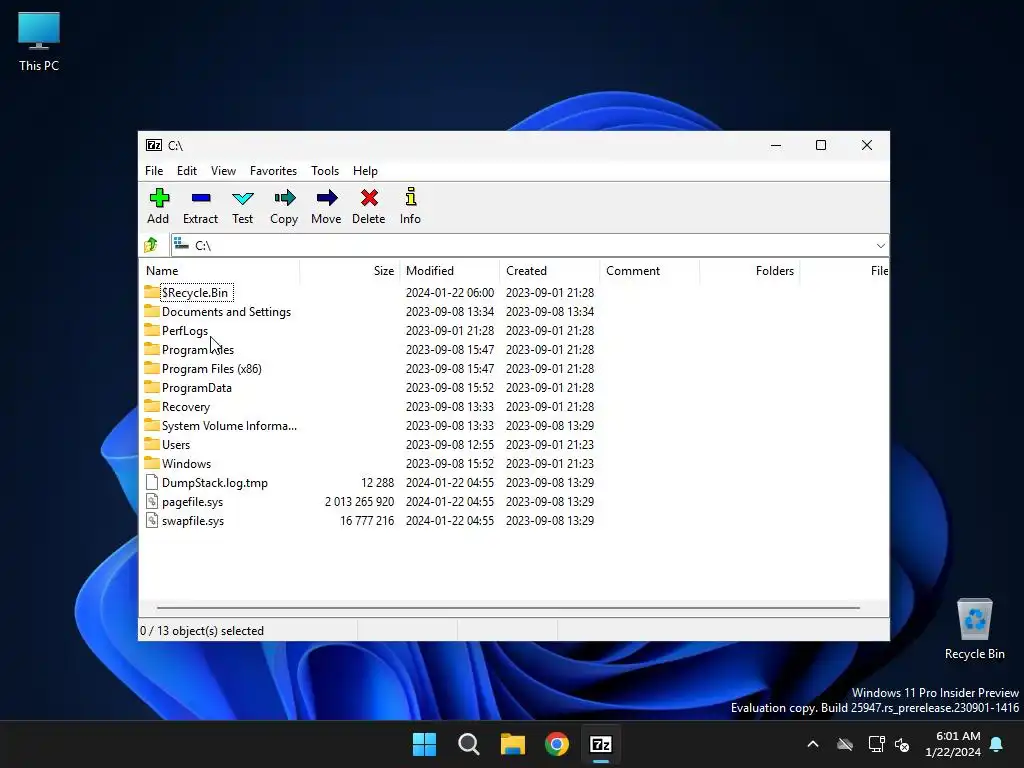Sort files by the Size column
1024x768 pixels.
pyautogui.click(x=350, y=270)
